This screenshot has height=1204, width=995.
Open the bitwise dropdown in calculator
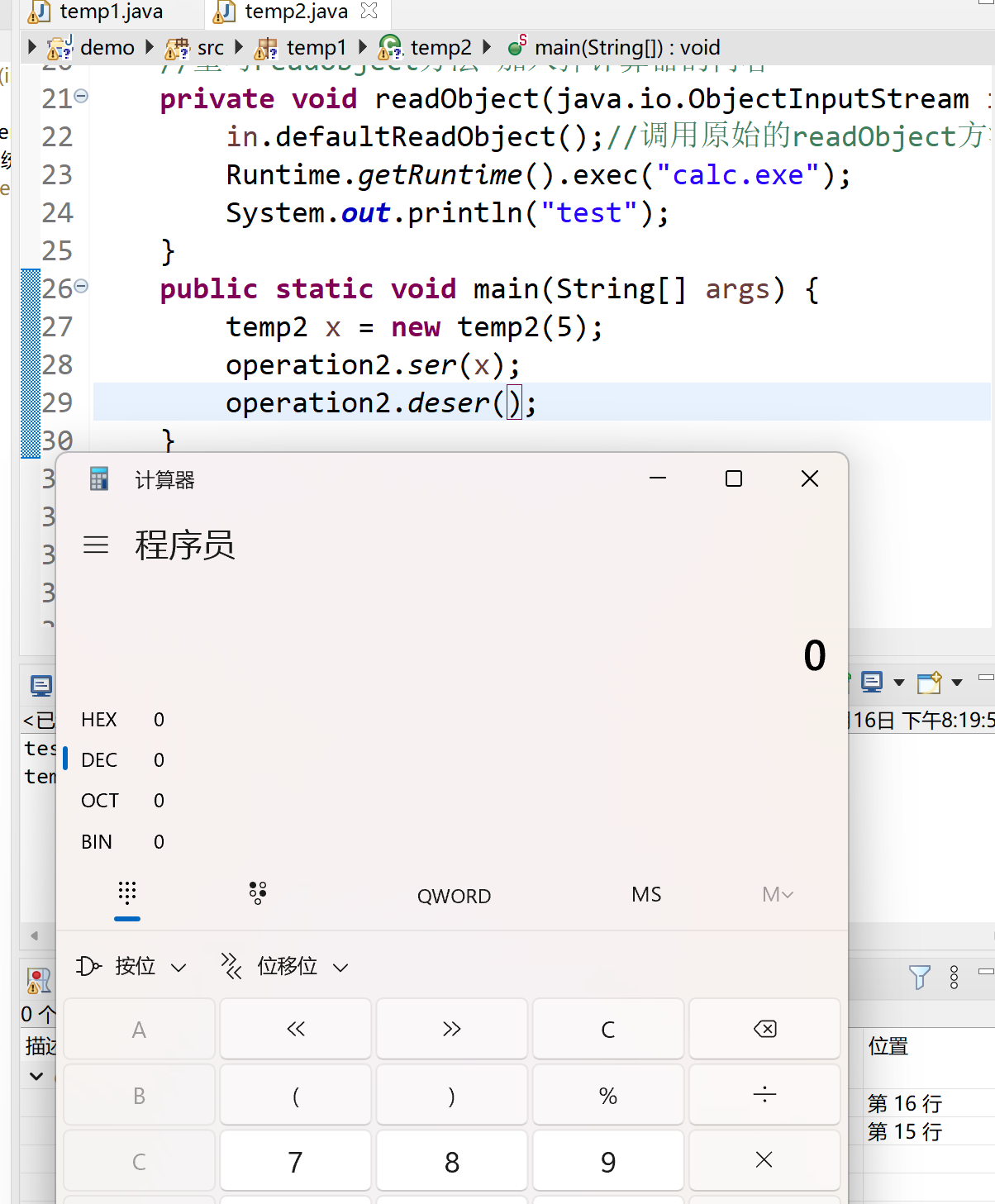click(132, 966)
